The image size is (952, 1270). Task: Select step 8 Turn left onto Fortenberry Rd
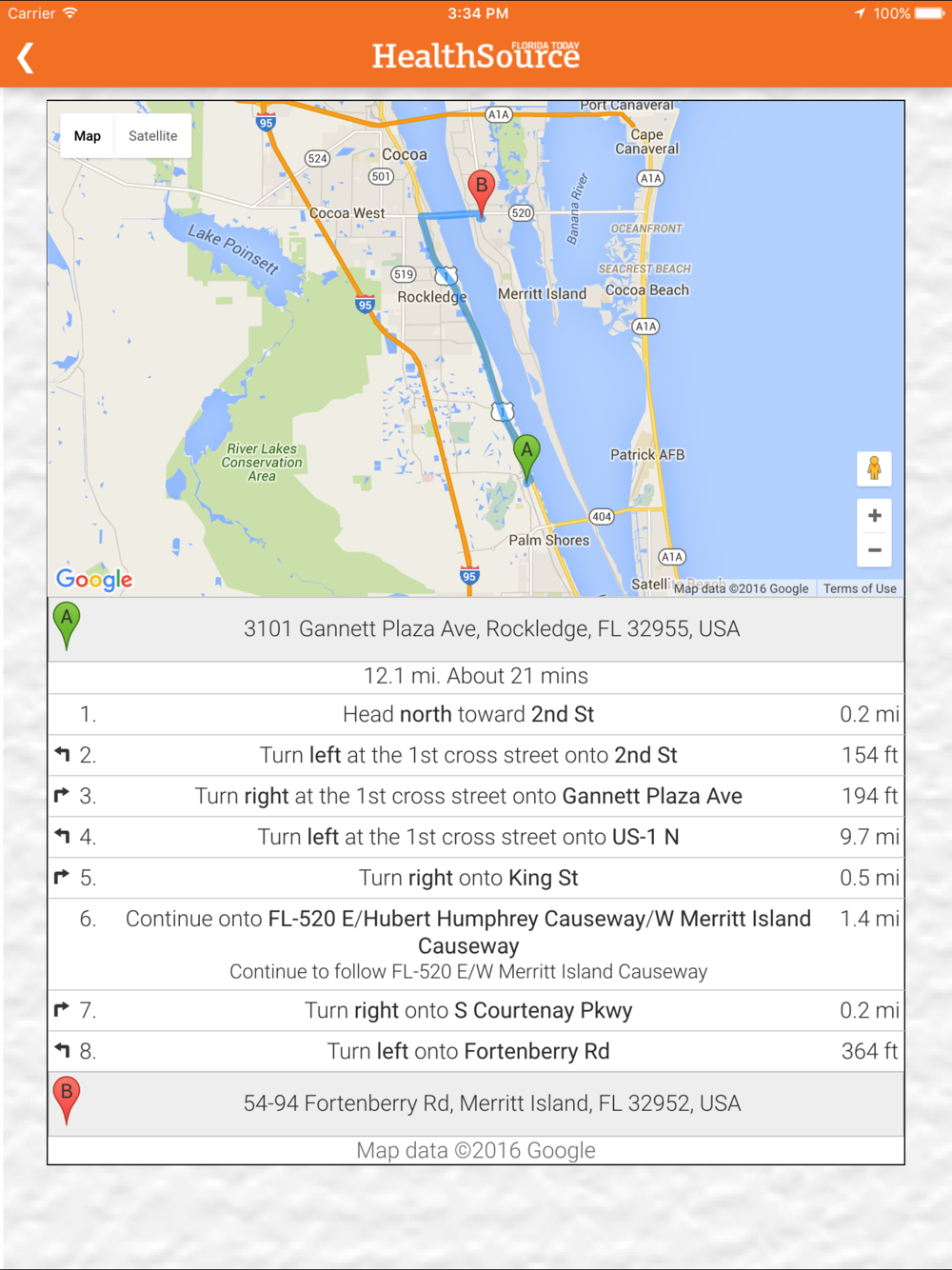[476, 1052]
